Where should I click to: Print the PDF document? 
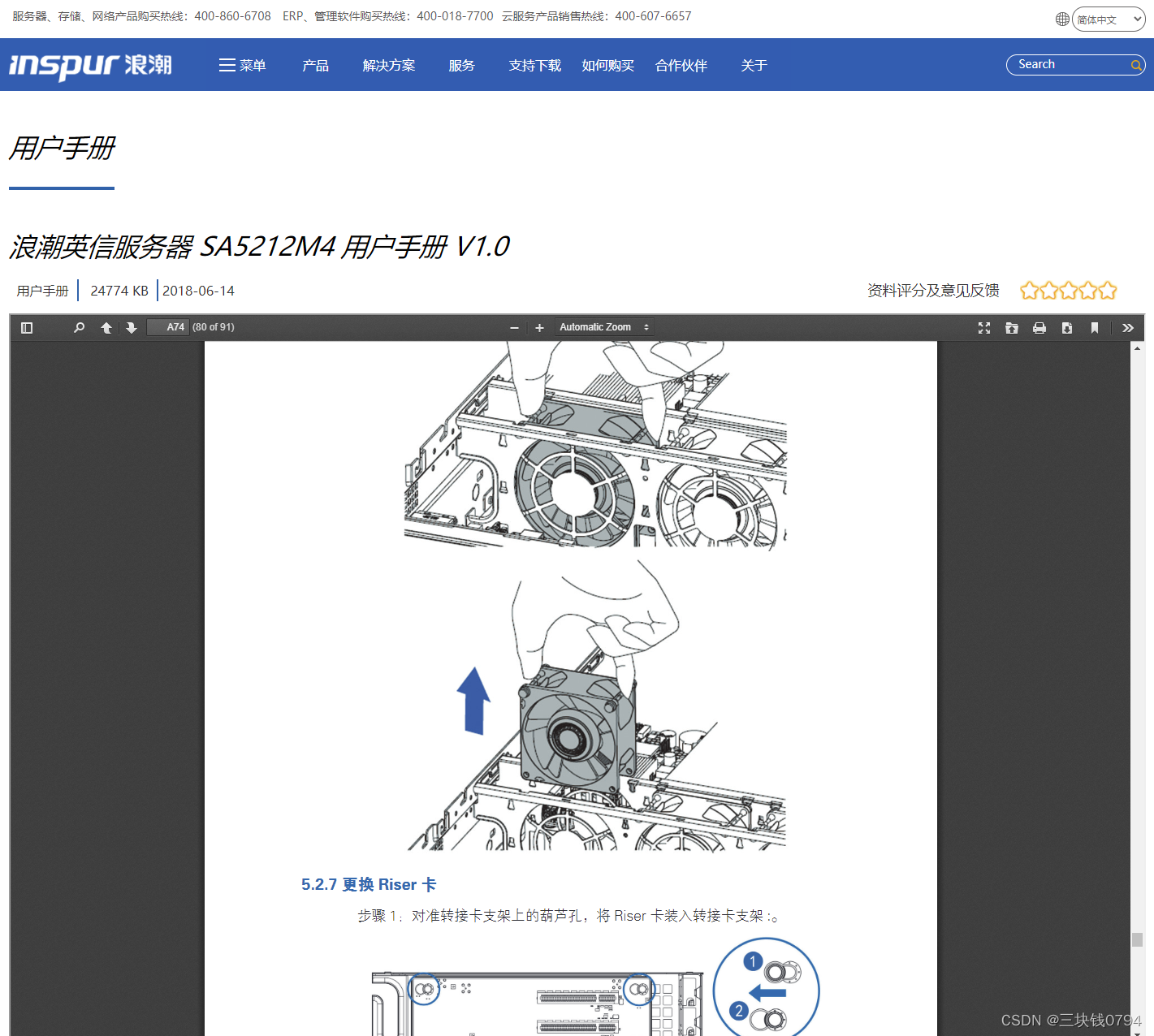click(1039, 328)
